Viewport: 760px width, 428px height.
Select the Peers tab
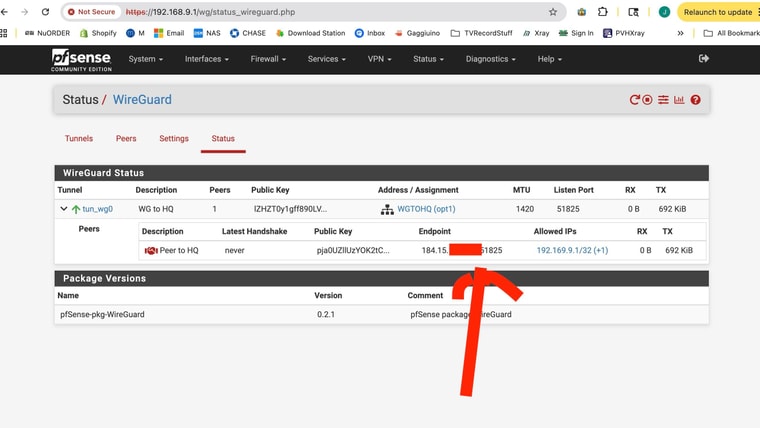click(126, 139)
